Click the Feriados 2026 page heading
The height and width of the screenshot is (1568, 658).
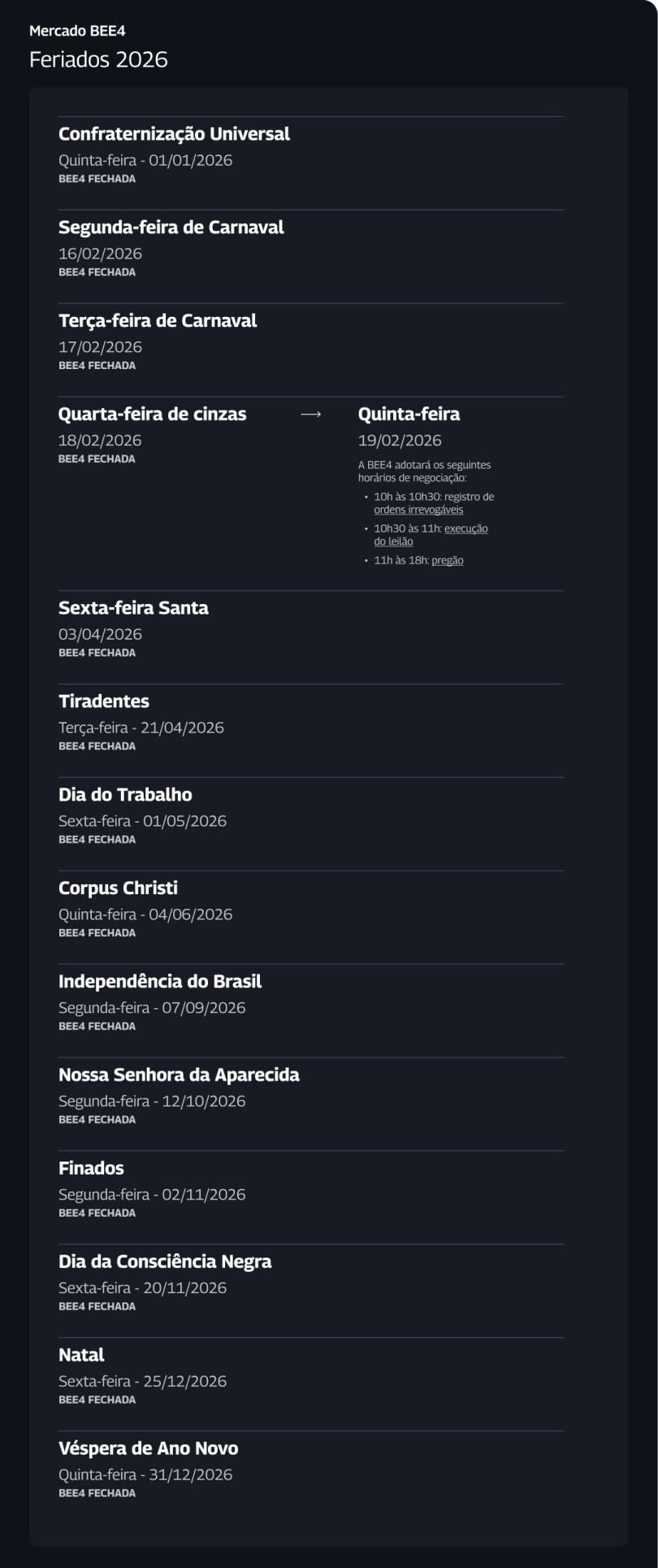pos(98,59)
